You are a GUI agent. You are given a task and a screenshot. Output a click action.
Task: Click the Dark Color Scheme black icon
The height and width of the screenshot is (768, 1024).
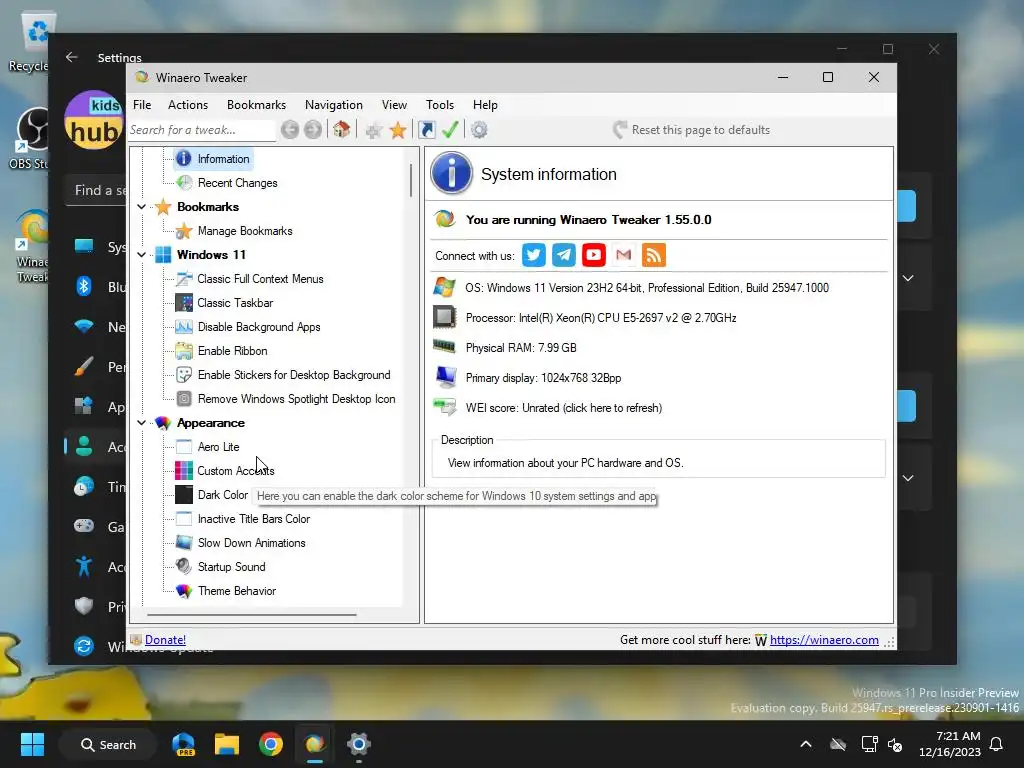pos(184,495)
